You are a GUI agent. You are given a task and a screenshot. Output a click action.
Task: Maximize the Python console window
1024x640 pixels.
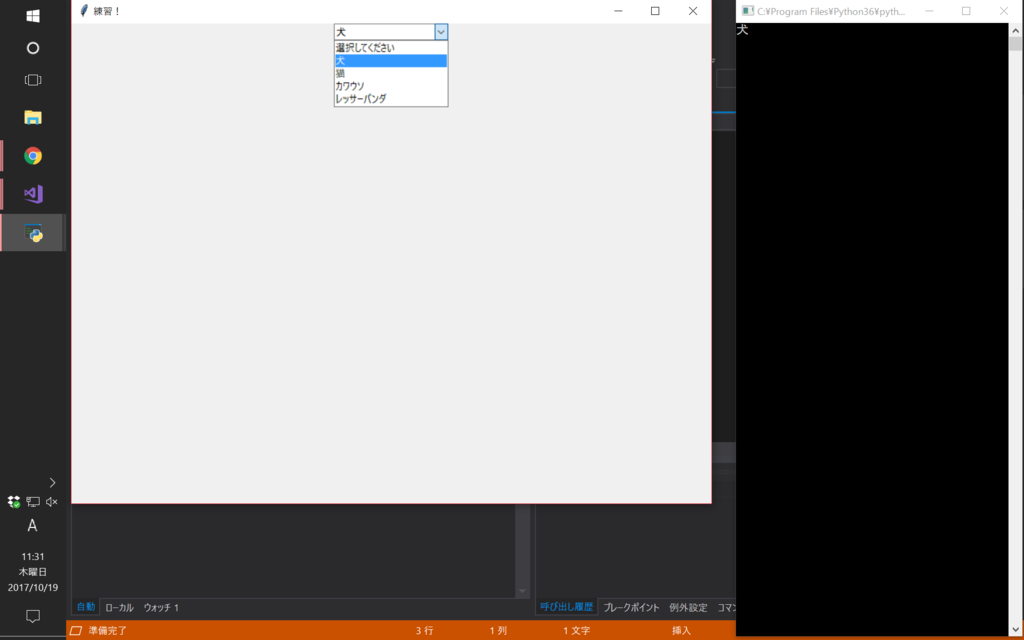click(966, 11)
